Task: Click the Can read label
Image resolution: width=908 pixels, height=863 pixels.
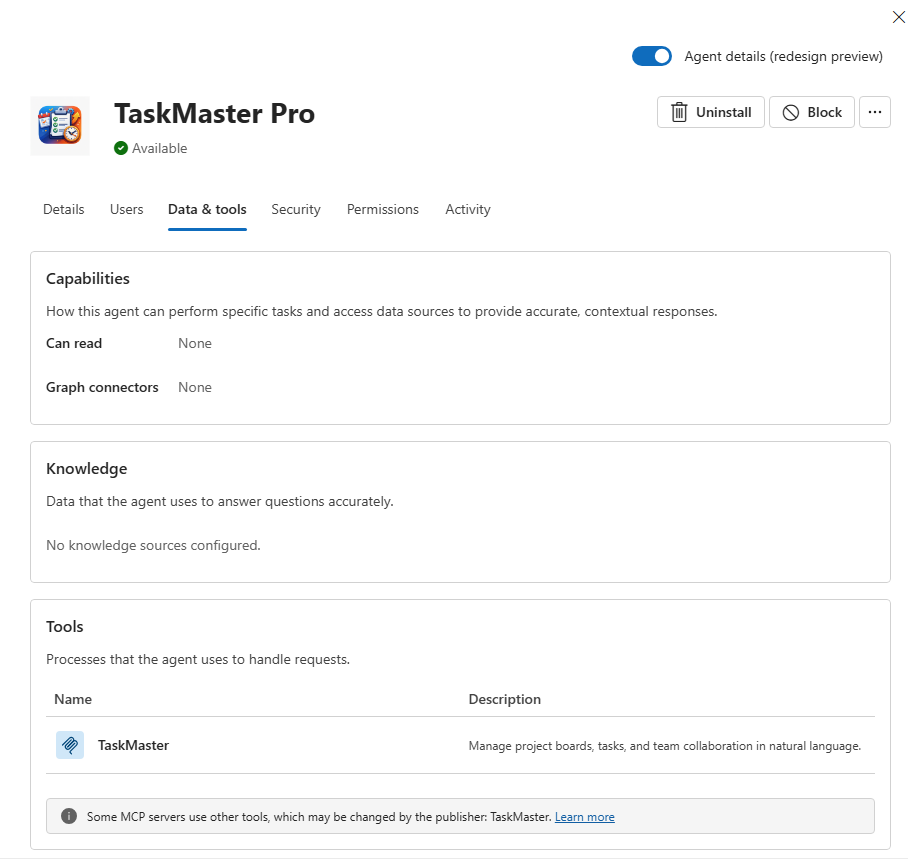Action: click(x=74, y=343)
